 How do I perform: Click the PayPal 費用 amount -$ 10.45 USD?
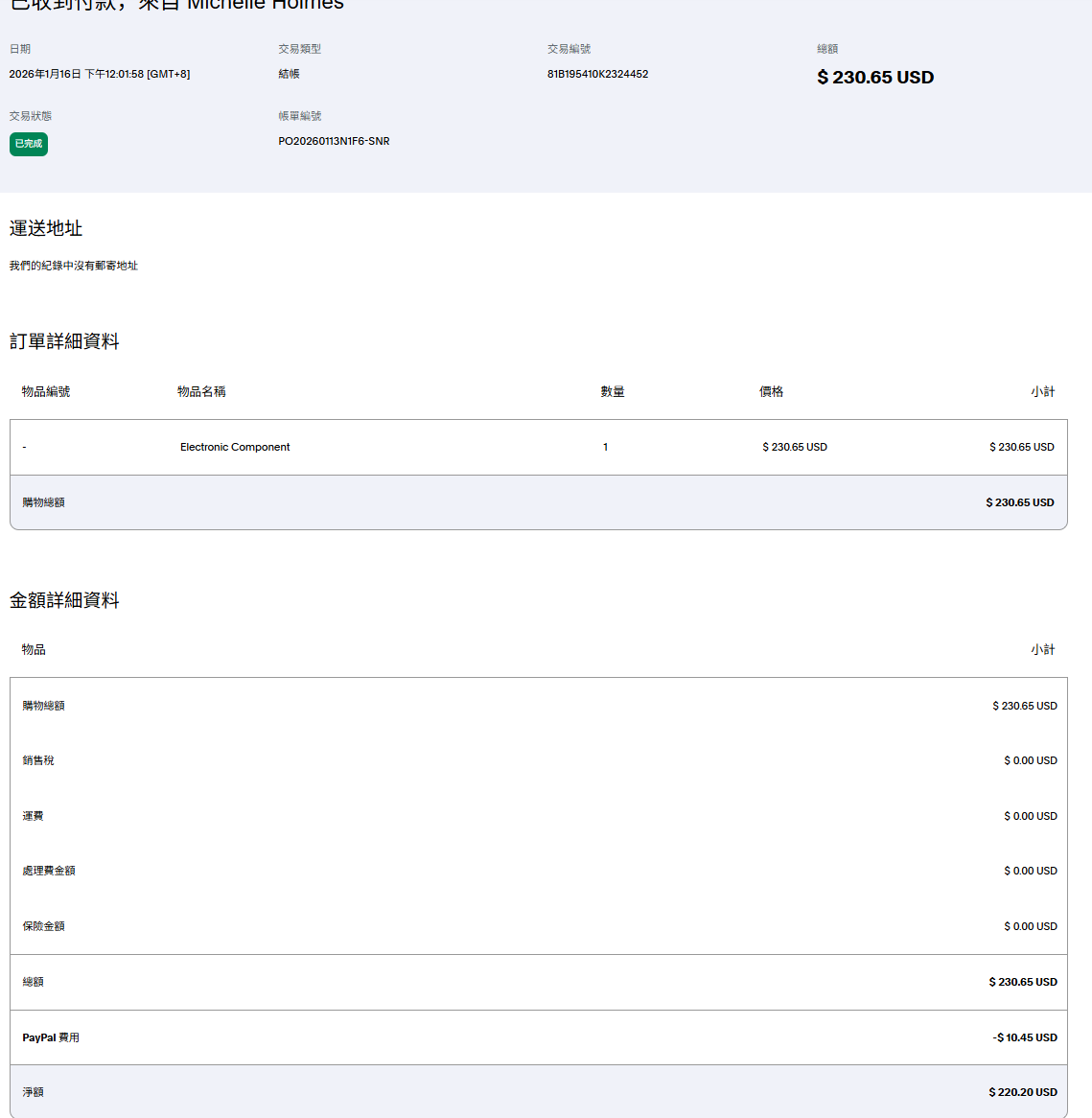pyautogui.click(x=1025, y=1037)
